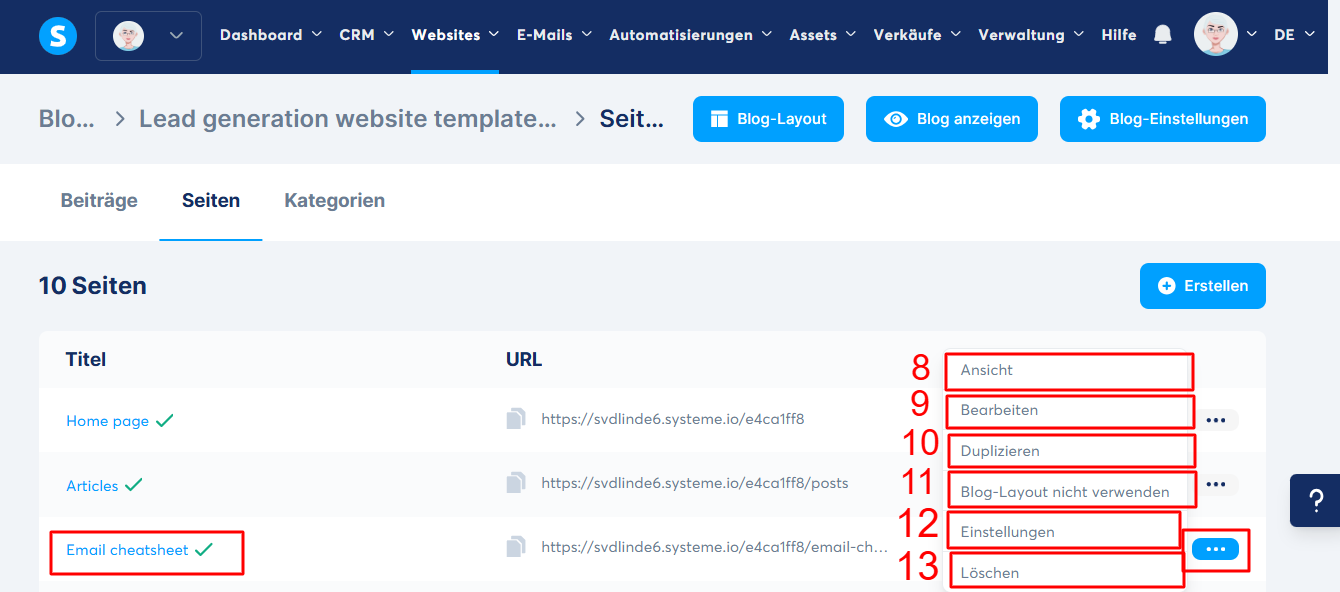Click the Blog-Layout button

768,119
